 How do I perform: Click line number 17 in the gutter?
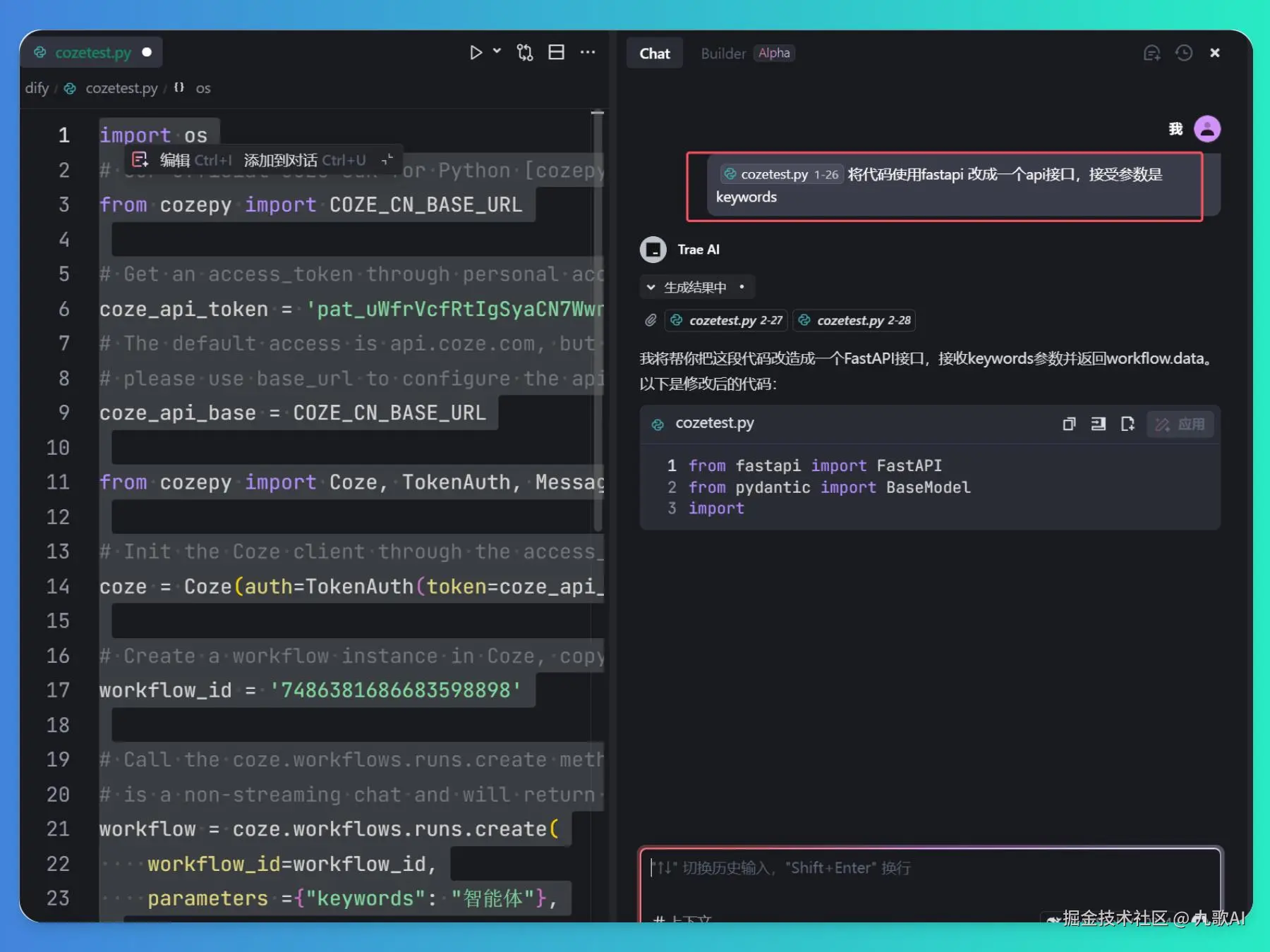58,690
